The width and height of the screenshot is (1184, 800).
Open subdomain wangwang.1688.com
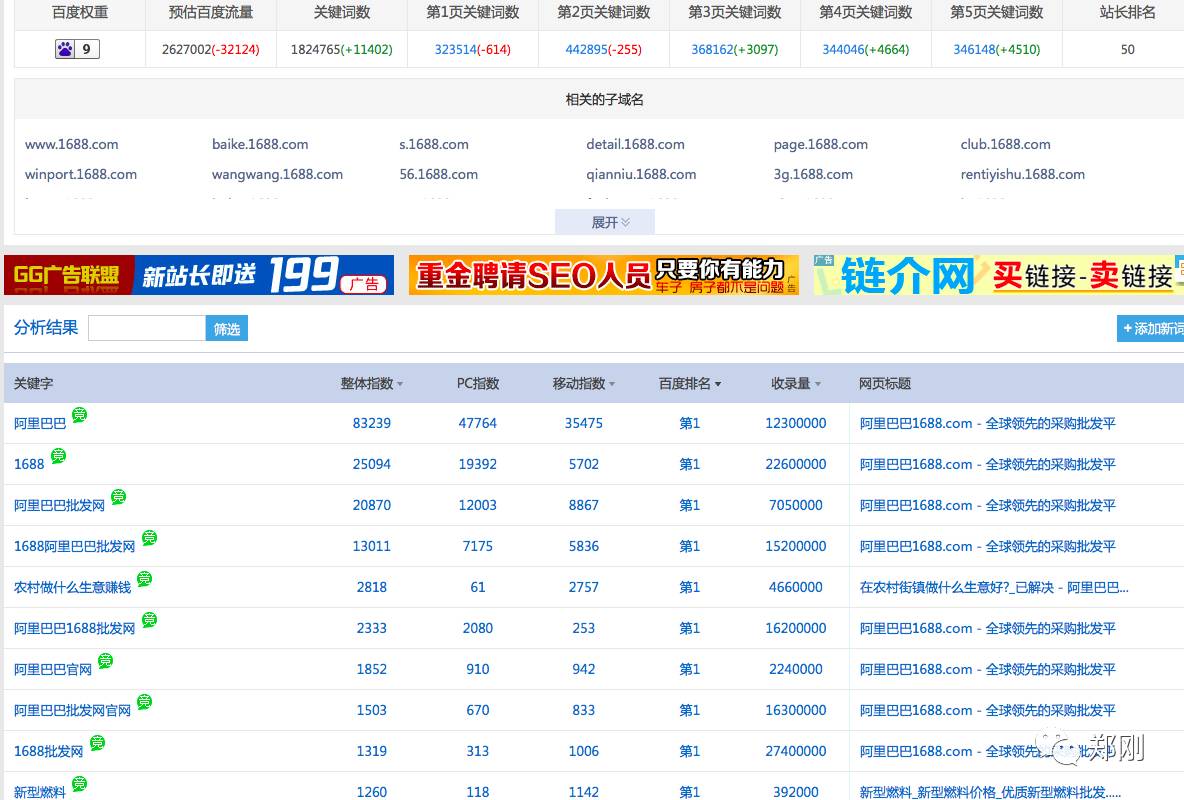[x=277, y=175]
